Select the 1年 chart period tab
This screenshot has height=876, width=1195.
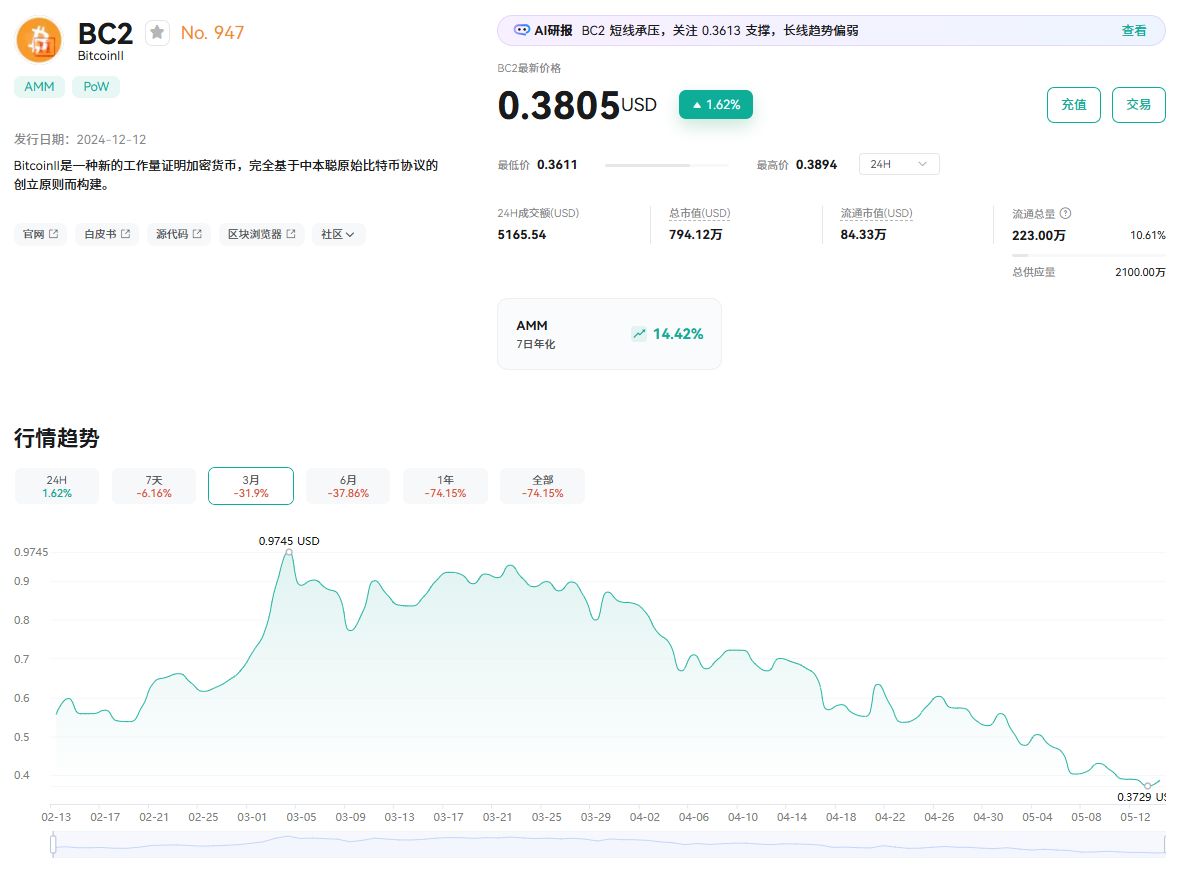coord(445,486)
